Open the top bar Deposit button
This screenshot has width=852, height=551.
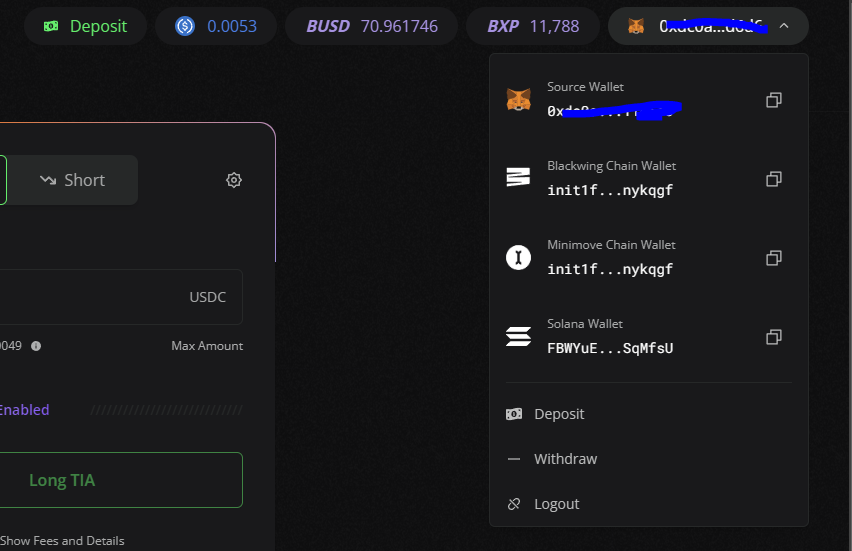point(85,26)
